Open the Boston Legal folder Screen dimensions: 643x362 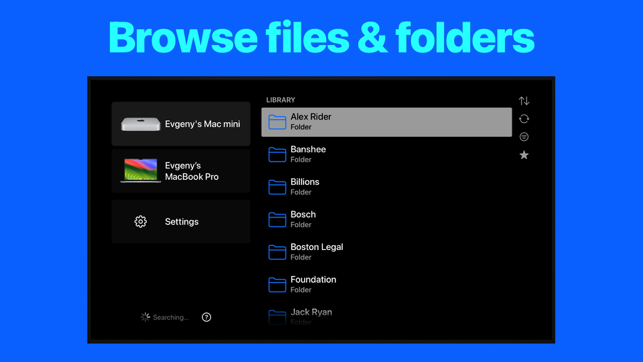[x=386, y=252]
